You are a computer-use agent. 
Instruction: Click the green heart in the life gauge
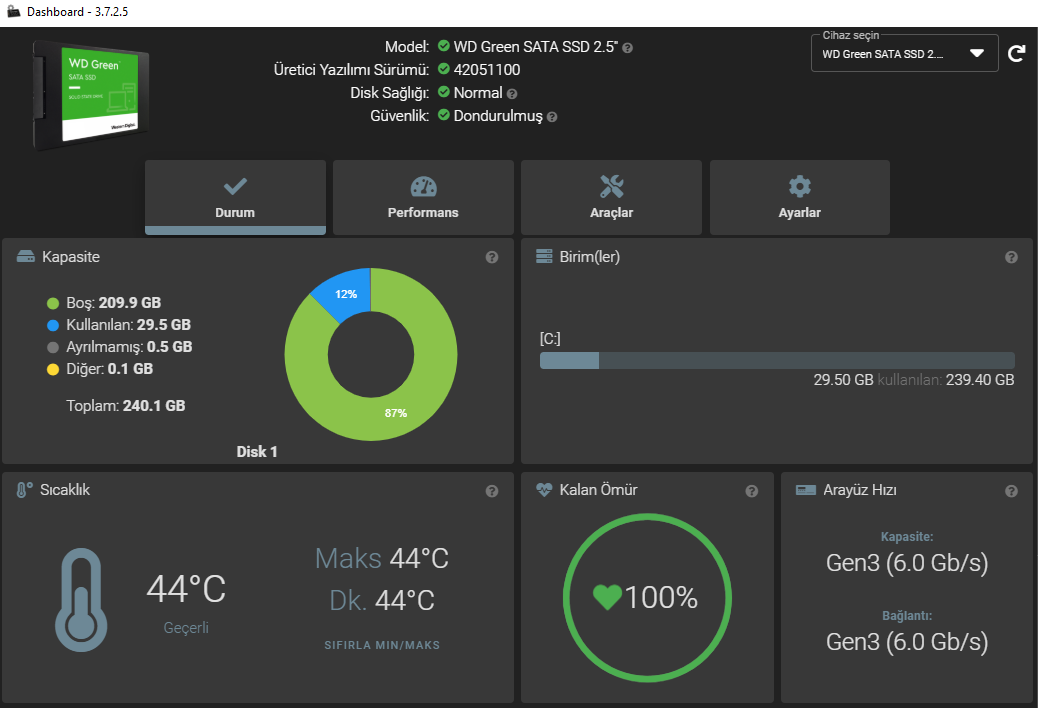click(607, 597)
